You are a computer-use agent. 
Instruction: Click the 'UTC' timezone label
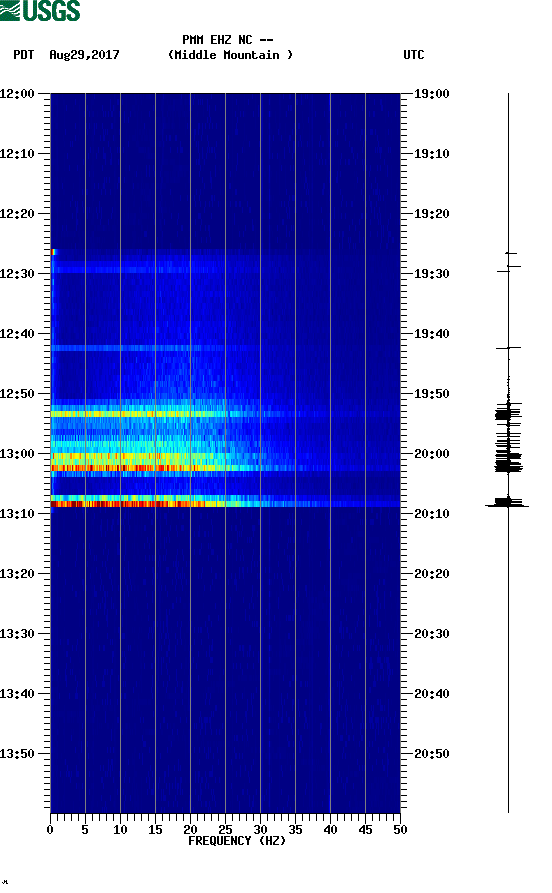[414, 55]
